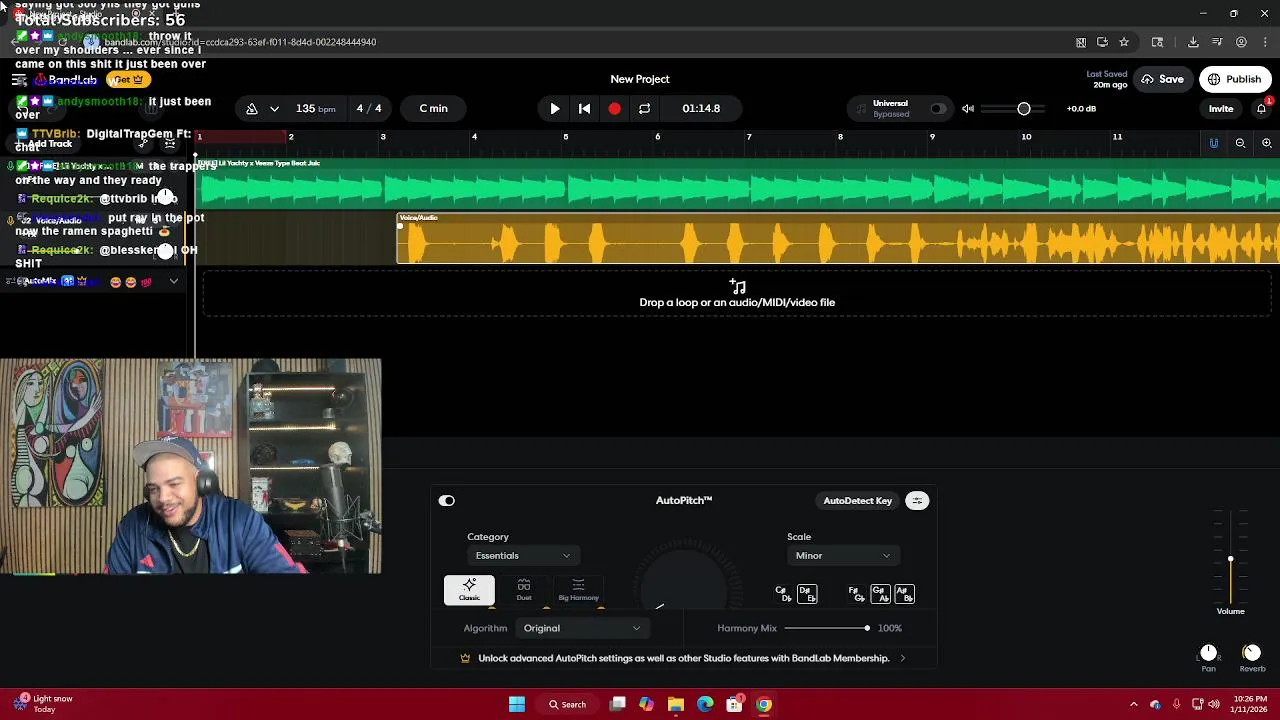Click the metronome icon
1280x720 pixels.
[x=252, y=108]
